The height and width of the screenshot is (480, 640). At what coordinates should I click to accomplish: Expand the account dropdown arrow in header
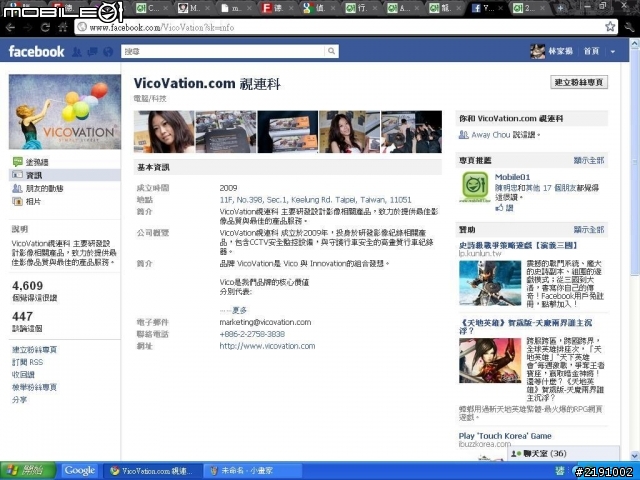[x=613, y=52]
